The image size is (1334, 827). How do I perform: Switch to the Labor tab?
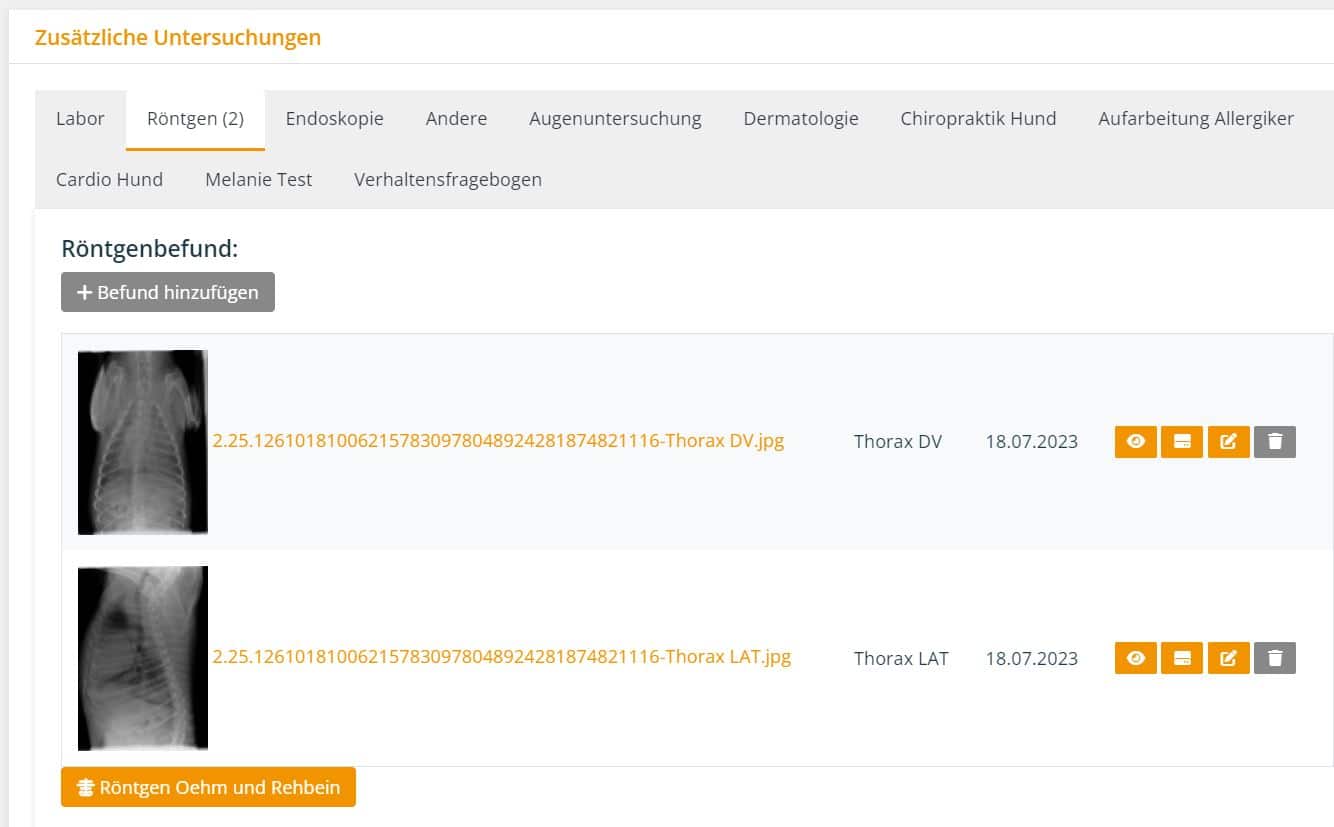(x=80, y=119)
